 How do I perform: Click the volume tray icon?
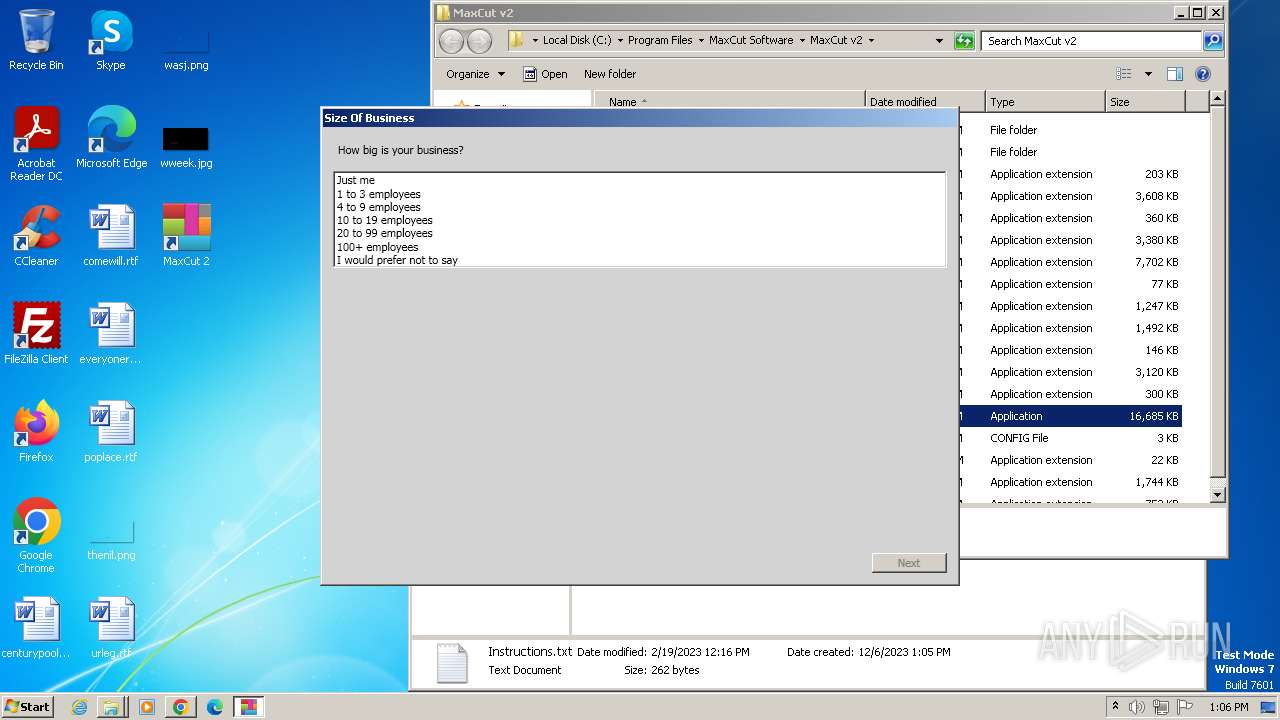point(1138,707)
